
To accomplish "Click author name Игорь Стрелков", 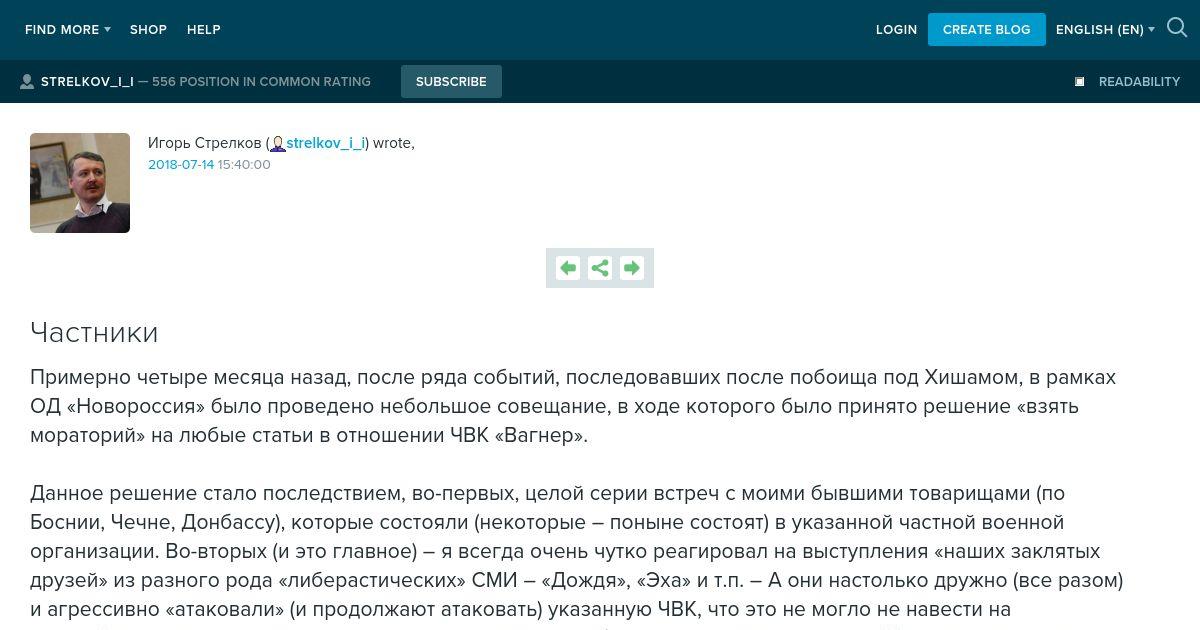I will coord(205,144).
